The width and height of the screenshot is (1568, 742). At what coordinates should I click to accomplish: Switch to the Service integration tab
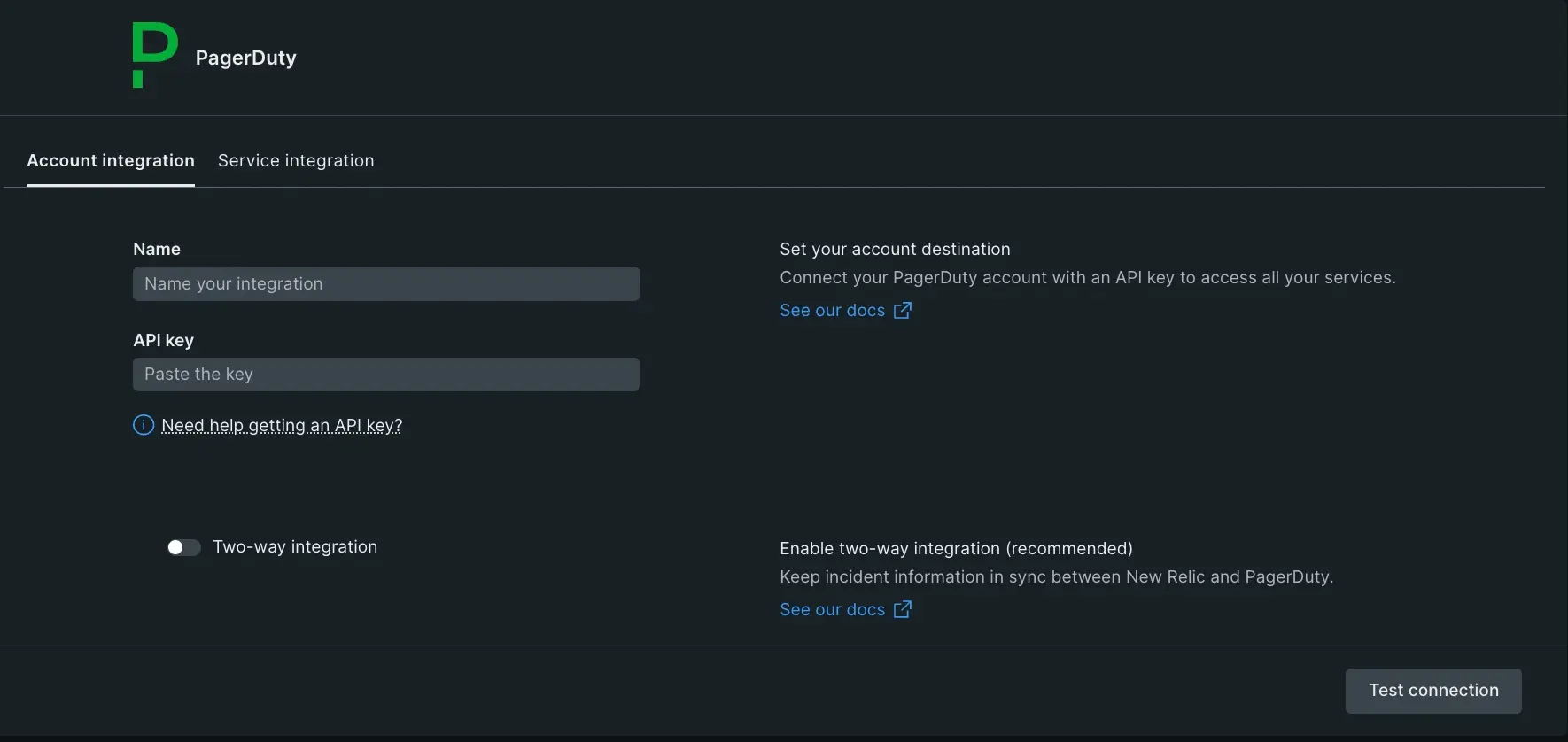[296, 160]
